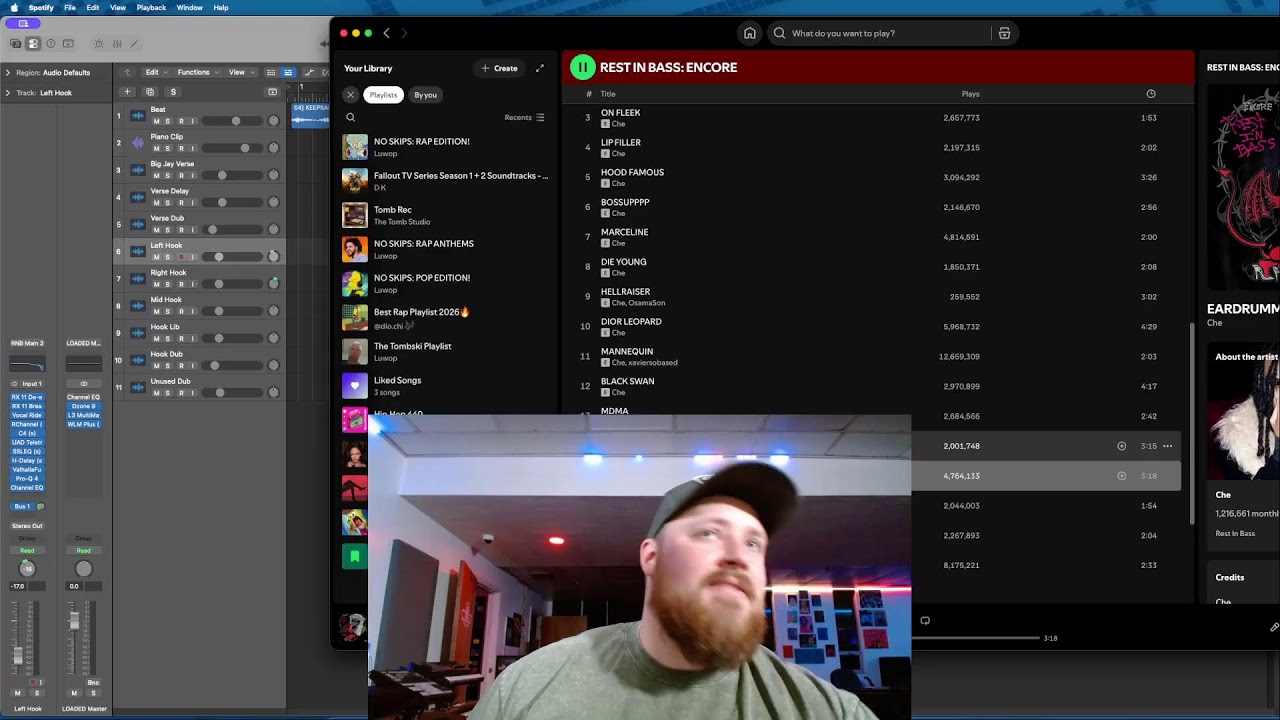Open the Spotify menu in menu bar
This screenshot has height=720, width=1280.
(41, 7)
